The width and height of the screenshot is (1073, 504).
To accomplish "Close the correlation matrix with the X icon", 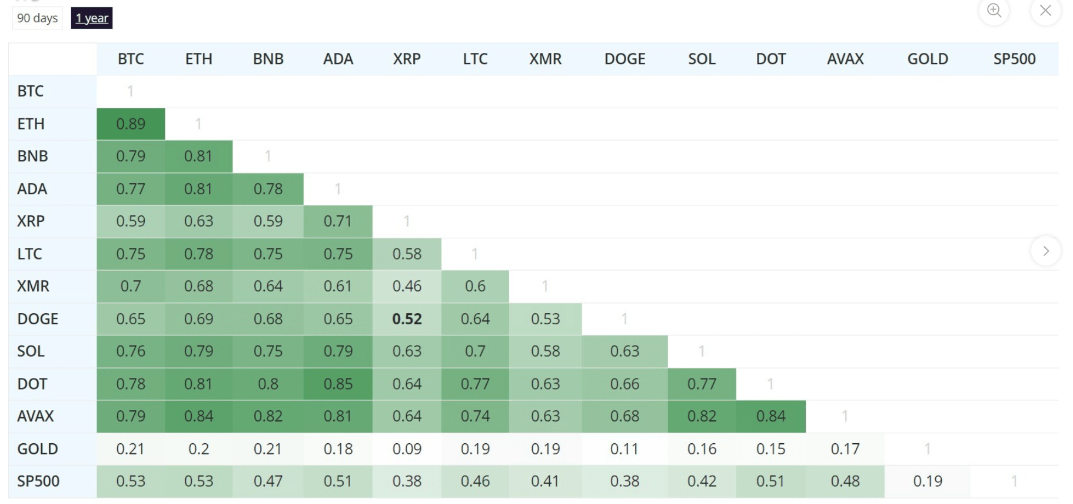I will 1045,10.
